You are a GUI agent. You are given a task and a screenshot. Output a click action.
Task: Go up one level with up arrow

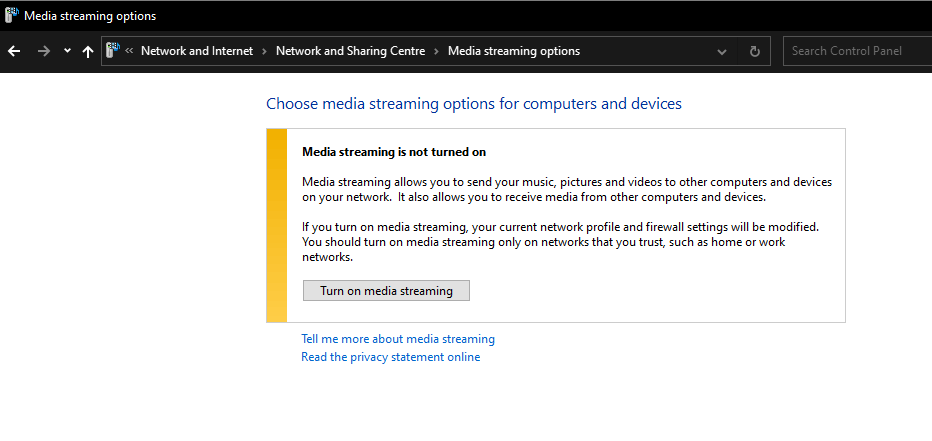(x=88, y=52)
